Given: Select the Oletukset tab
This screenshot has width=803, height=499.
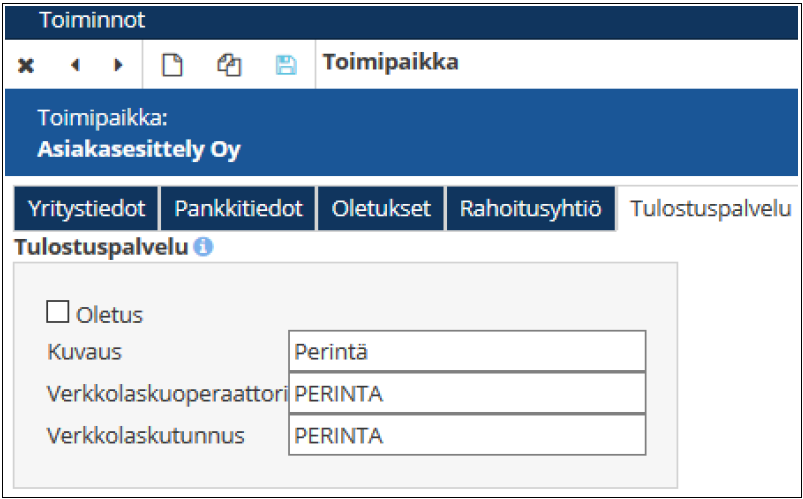Looking at the screenshot, I should click(381, 209).
